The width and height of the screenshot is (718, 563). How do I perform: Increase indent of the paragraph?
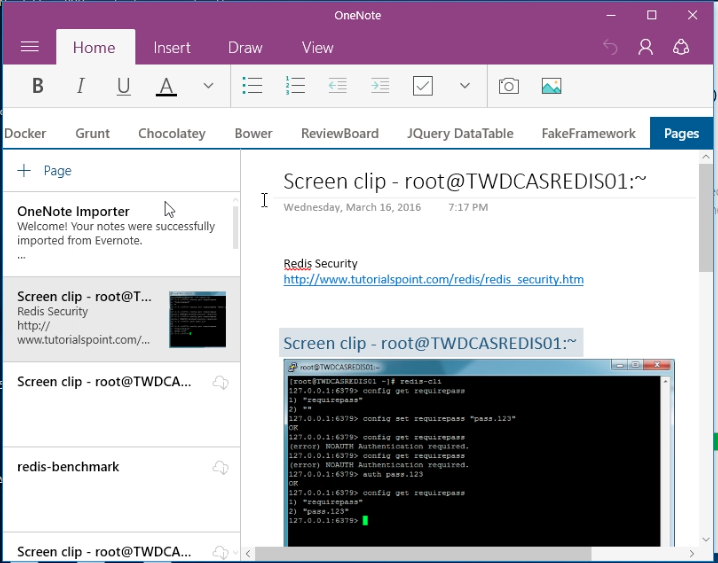click(x=380, y=86)
